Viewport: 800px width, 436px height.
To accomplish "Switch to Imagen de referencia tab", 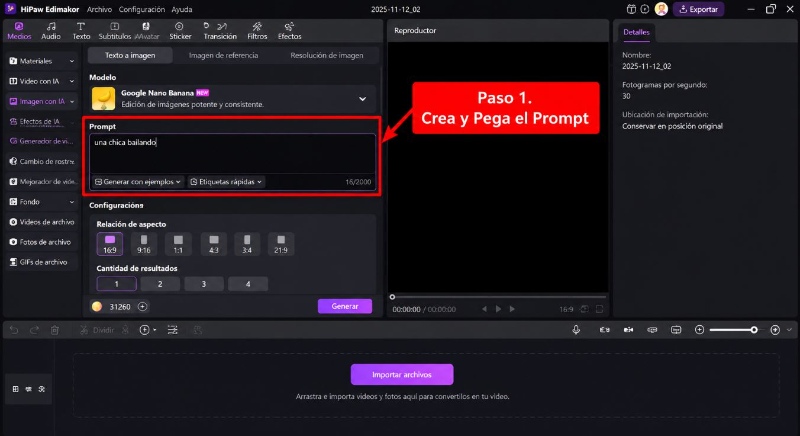I will [223, 55].
